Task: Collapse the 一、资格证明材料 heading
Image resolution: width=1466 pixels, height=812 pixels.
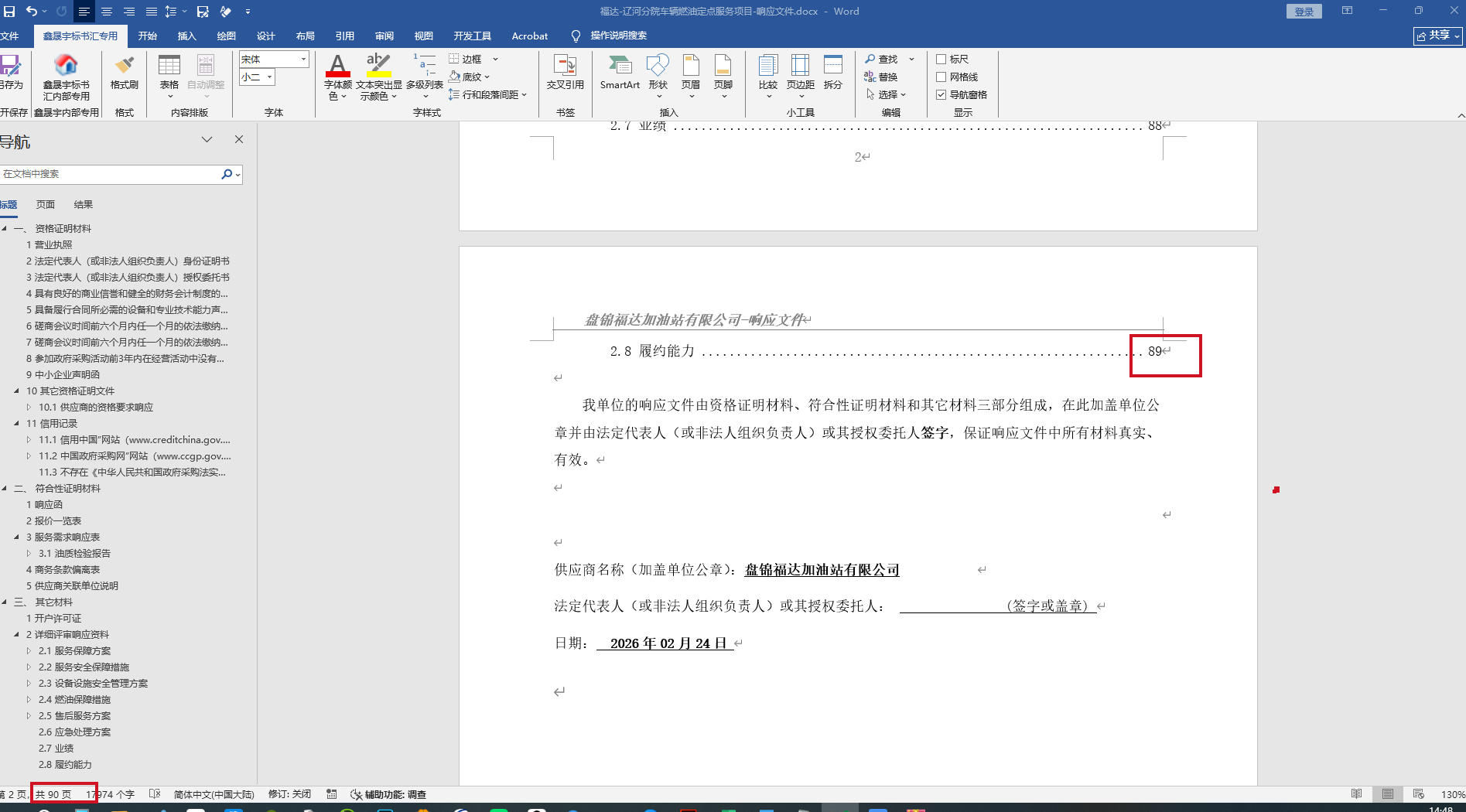Action: coord(5,229)
